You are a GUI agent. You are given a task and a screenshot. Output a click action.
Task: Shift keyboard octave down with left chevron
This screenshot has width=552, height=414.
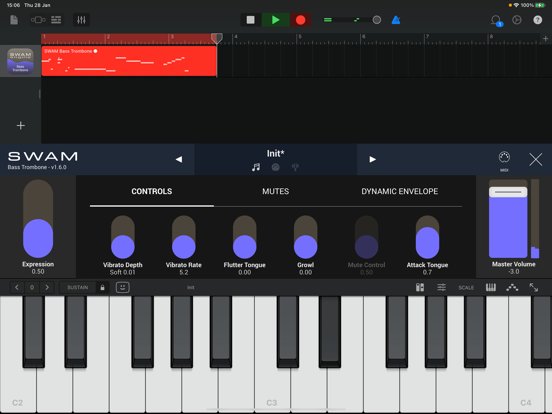[17, 287]
